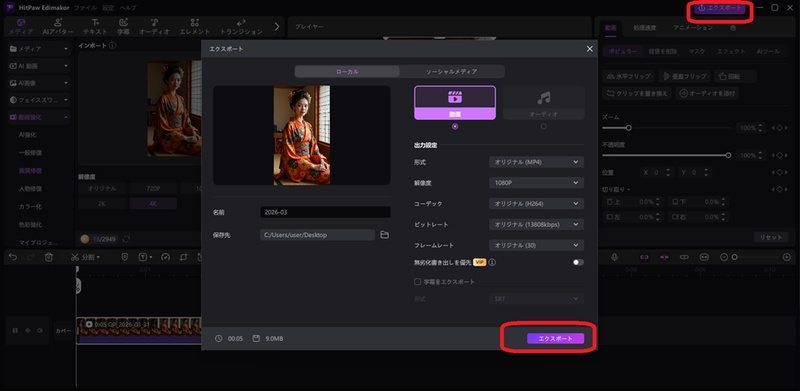Collapse the 動画強化 sidebar section

coord(39,117)
